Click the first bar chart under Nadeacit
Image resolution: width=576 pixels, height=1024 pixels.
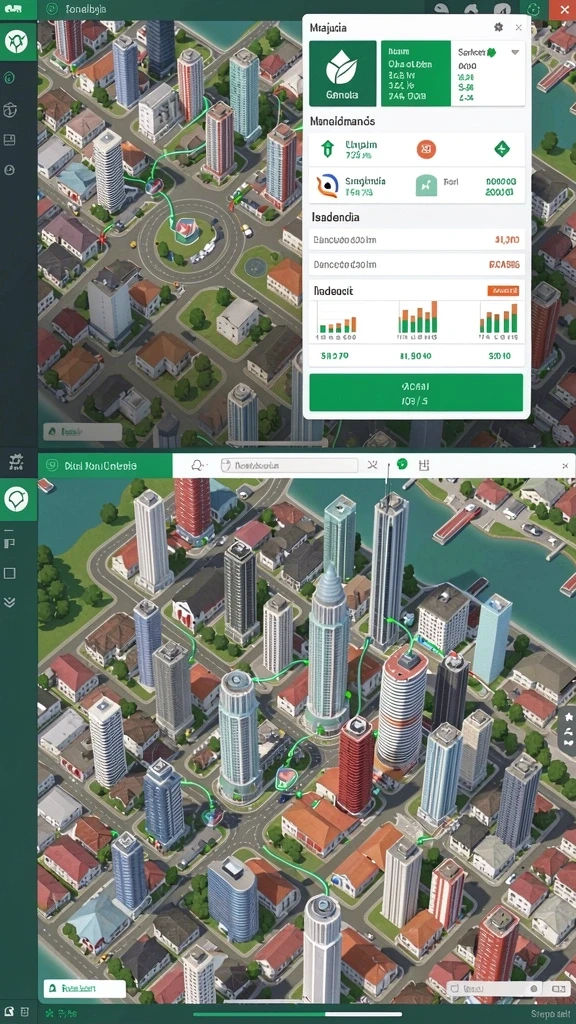pos(337,322)
